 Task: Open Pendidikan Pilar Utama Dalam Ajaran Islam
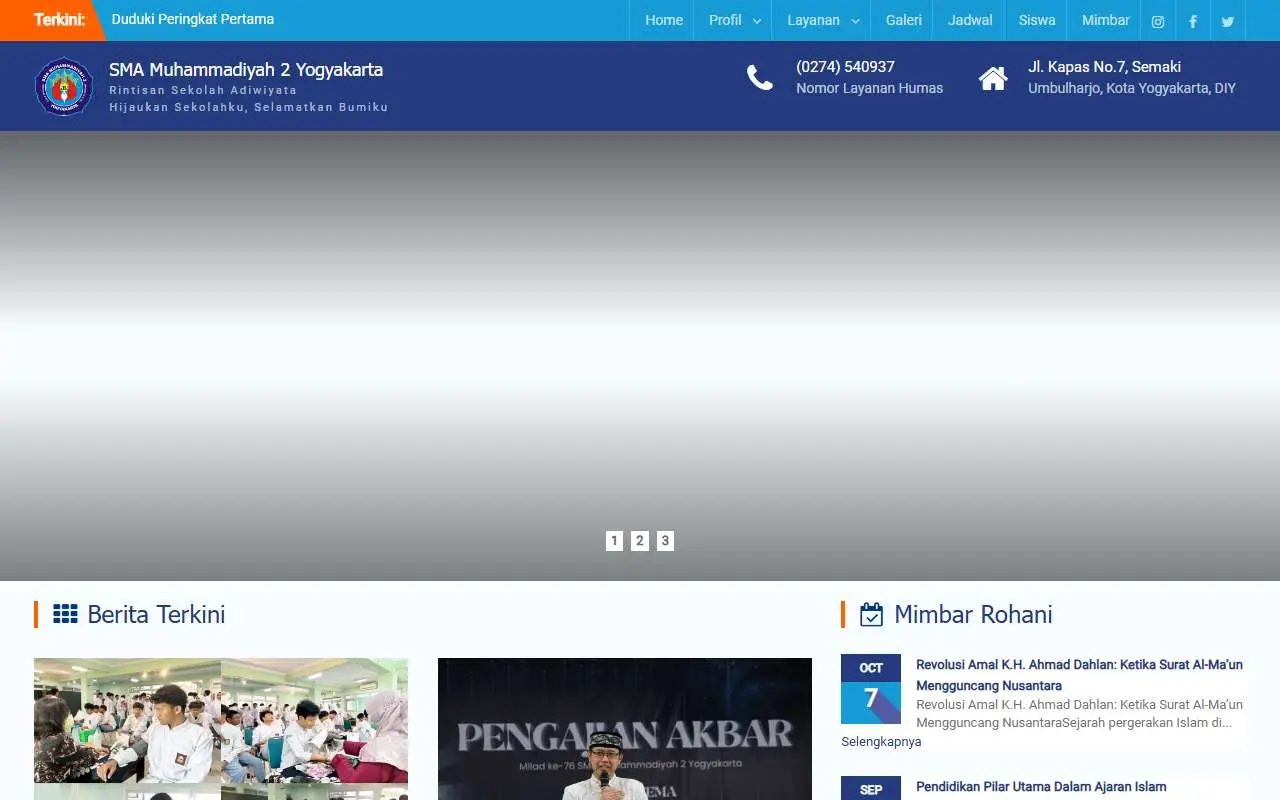(x=1041, y=787)
